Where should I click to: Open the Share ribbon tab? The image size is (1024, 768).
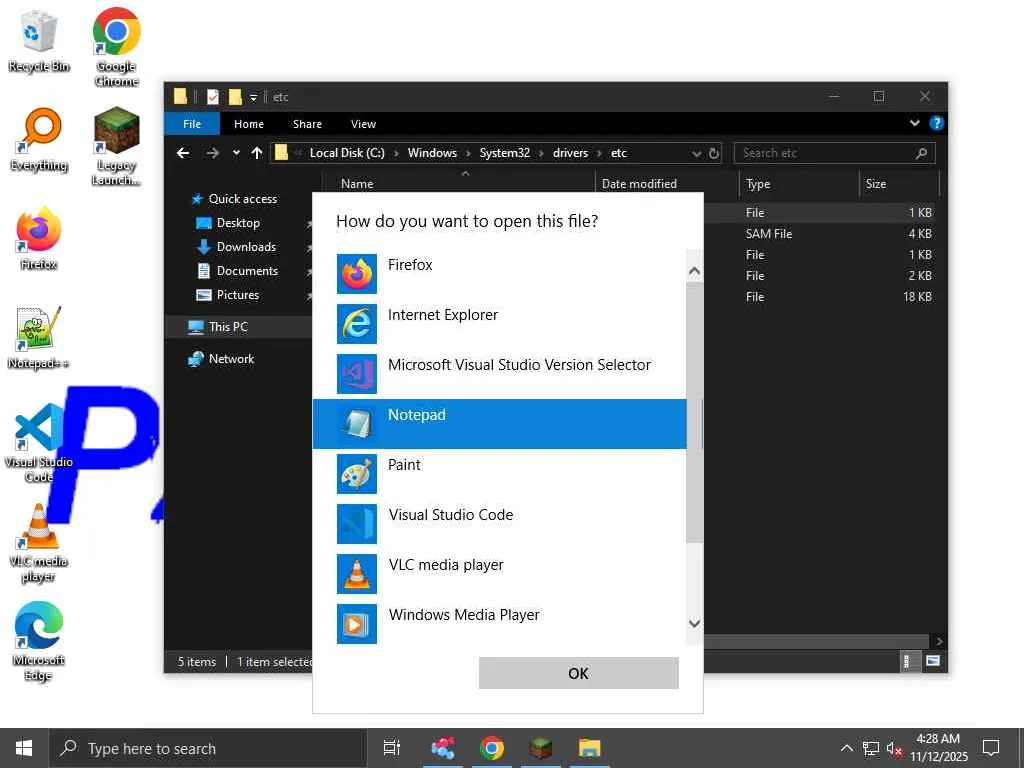point(307,124)
